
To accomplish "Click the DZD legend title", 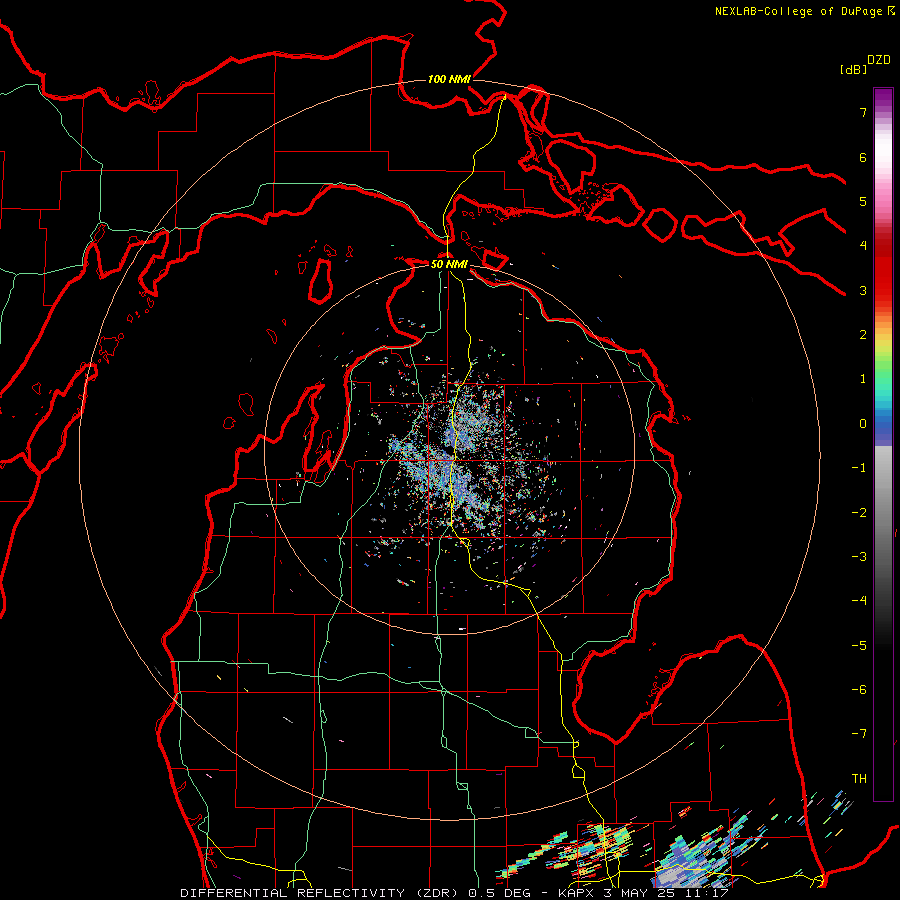I will click(879, 60).
